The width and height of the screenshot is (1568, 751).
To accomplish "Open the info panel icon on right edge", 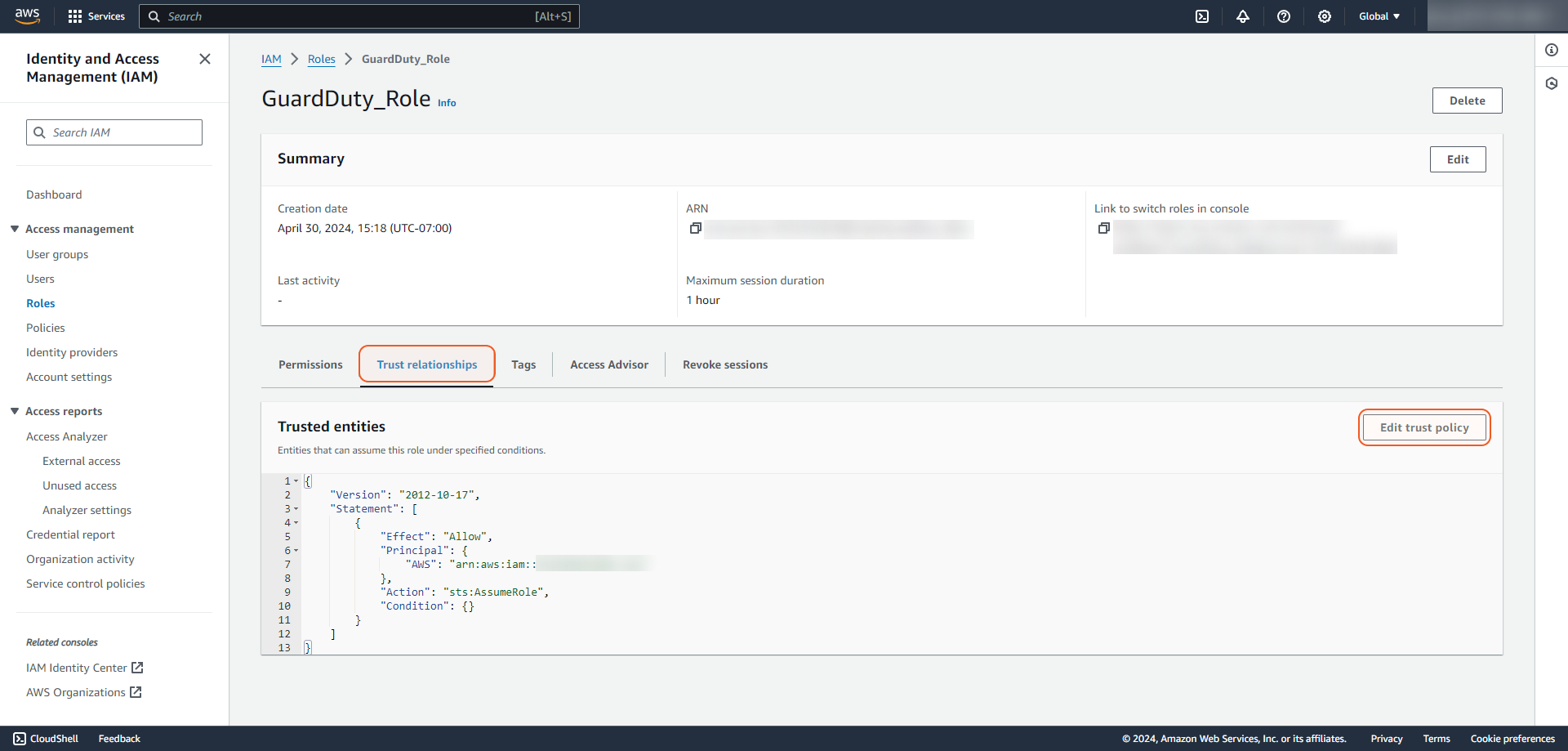I will pos(1552,50).
